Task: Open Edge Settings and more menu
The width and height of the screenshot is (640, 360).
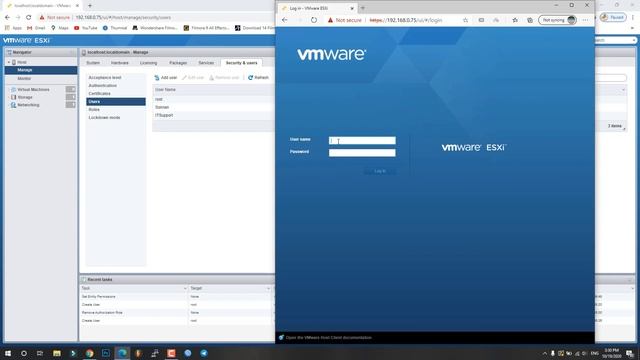Action: pyautogui.click(x=585, y=20)
